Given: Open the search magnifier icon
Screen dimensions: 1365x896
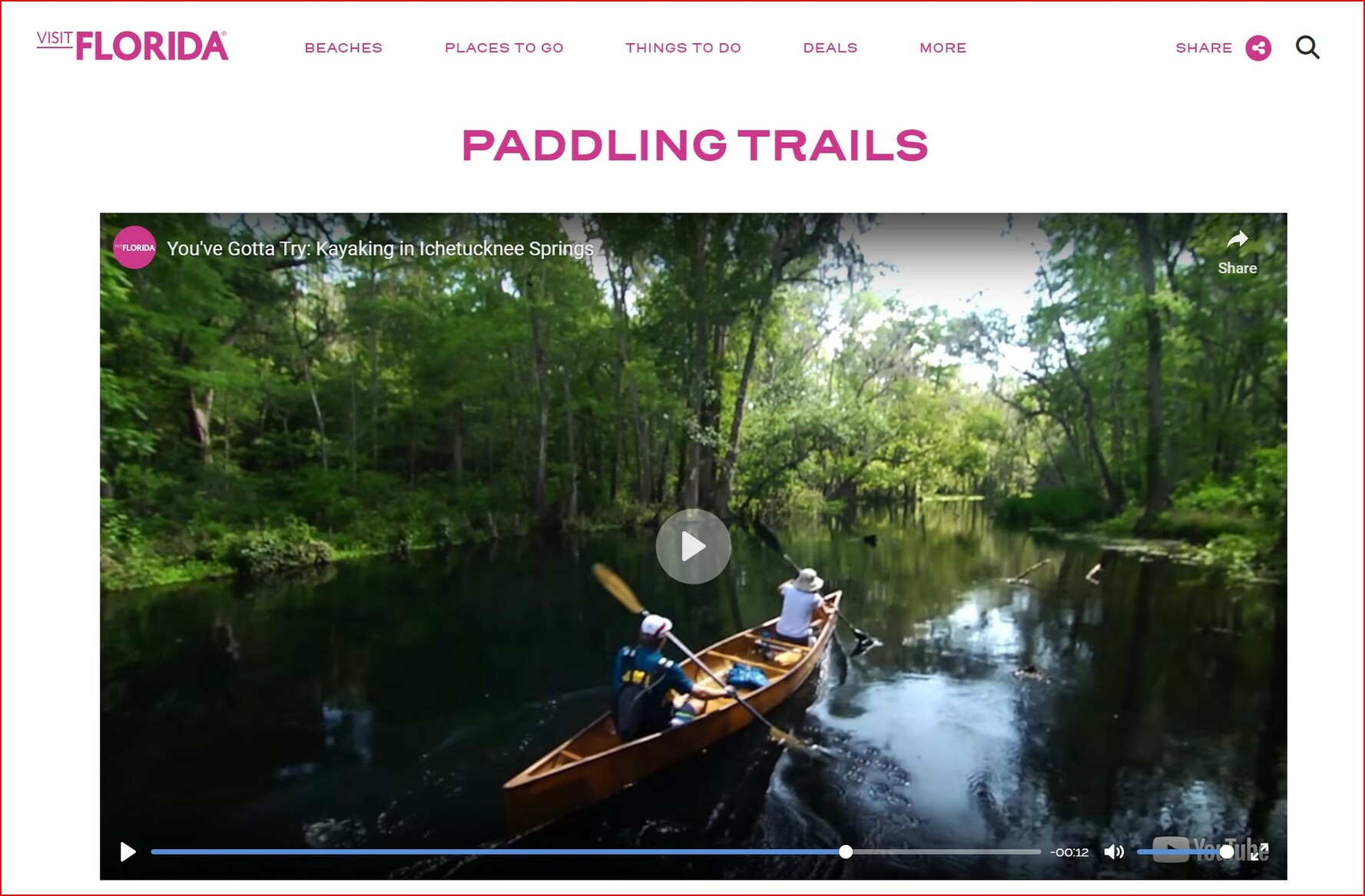Looking at the screenshot, I should (1307, 48).
